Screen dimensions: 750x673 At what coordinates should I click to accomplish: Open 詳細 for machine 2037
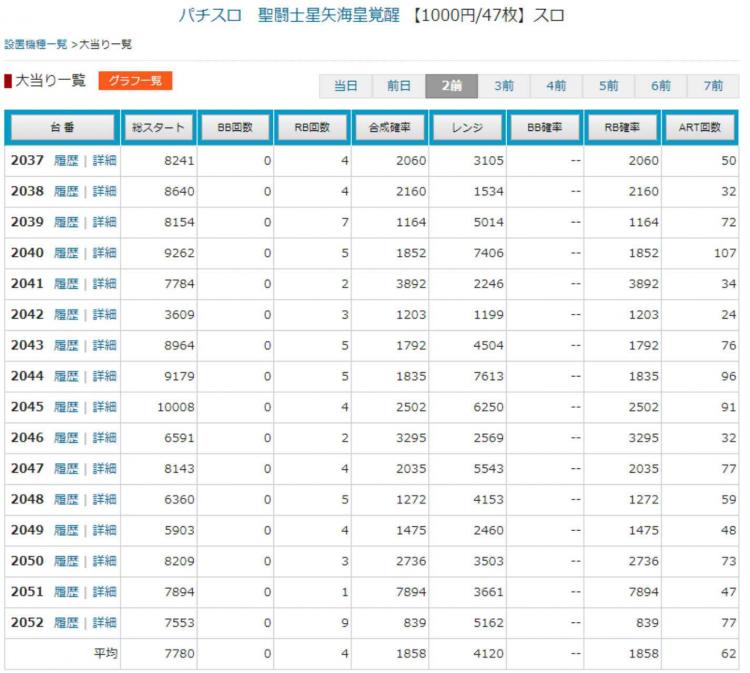(104, 161)
